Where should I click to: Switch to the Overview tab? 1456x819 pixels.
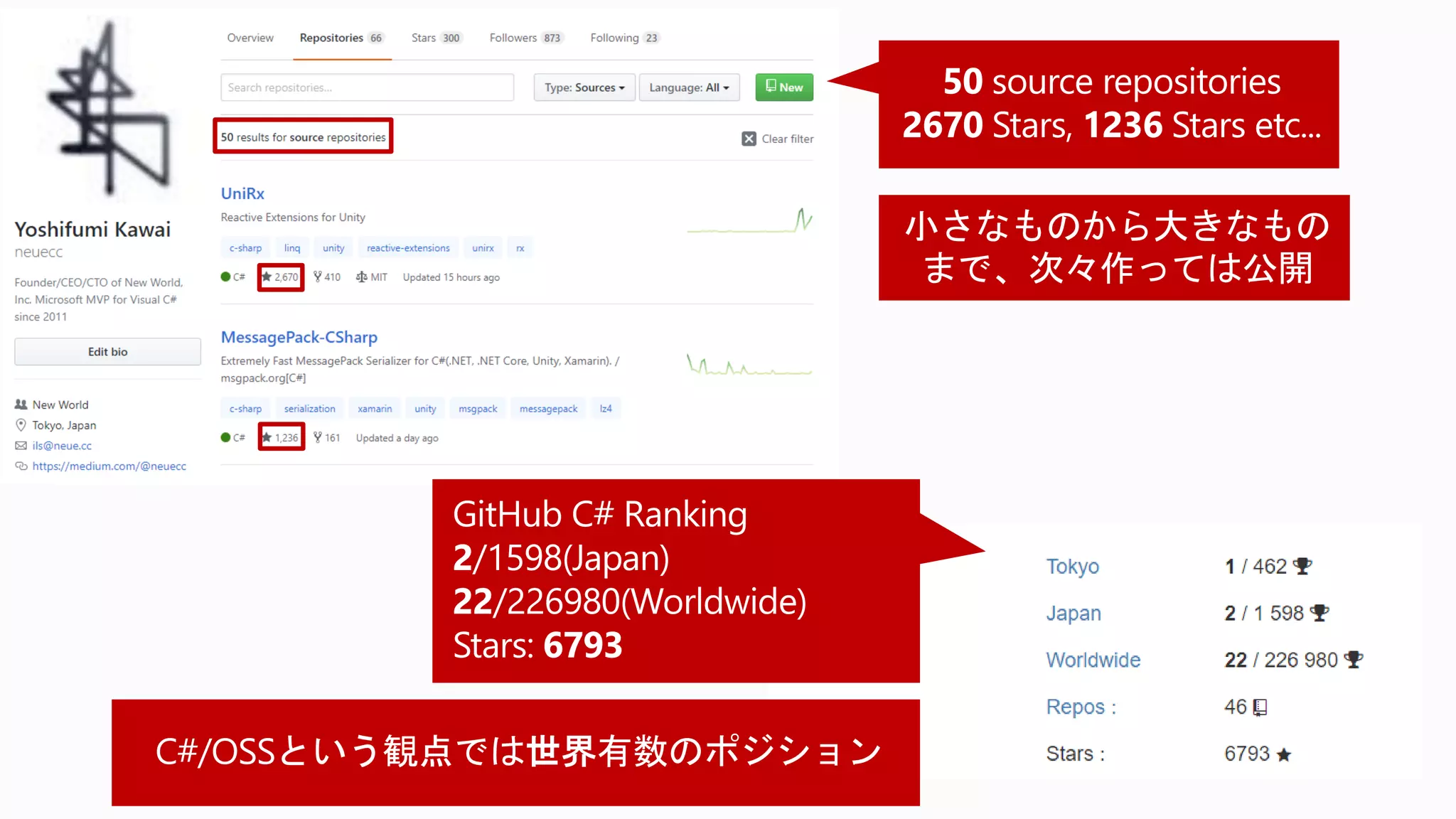point(250,38)
